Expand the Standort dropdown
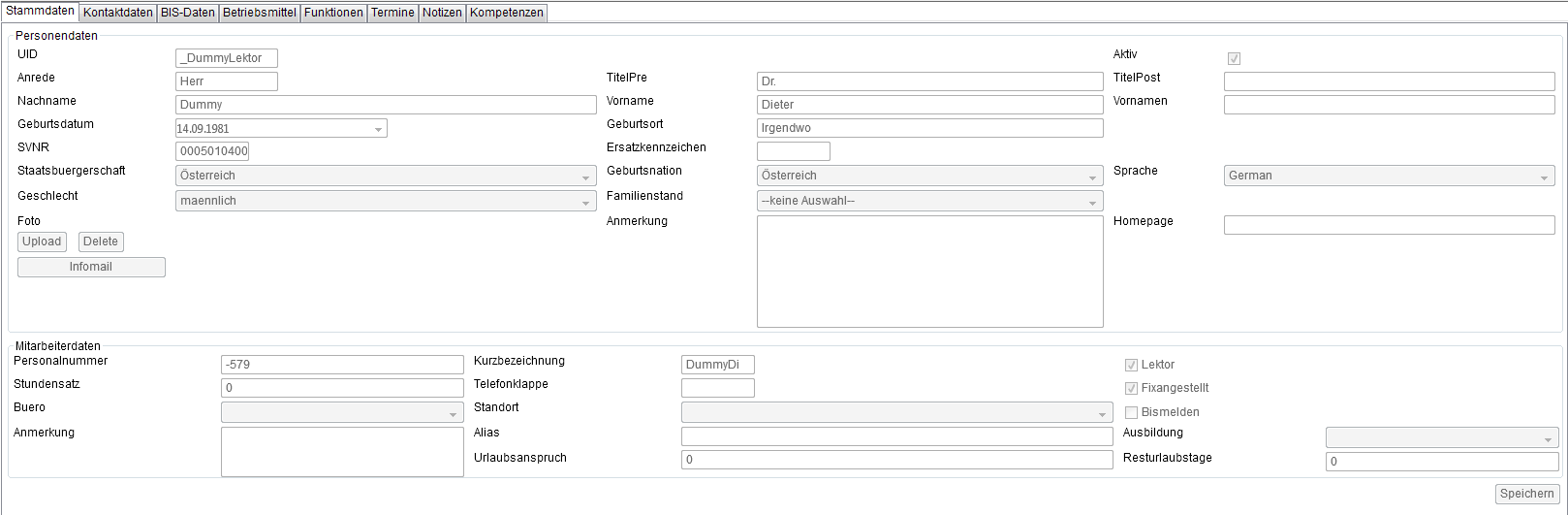 [x=1102, y=413]
